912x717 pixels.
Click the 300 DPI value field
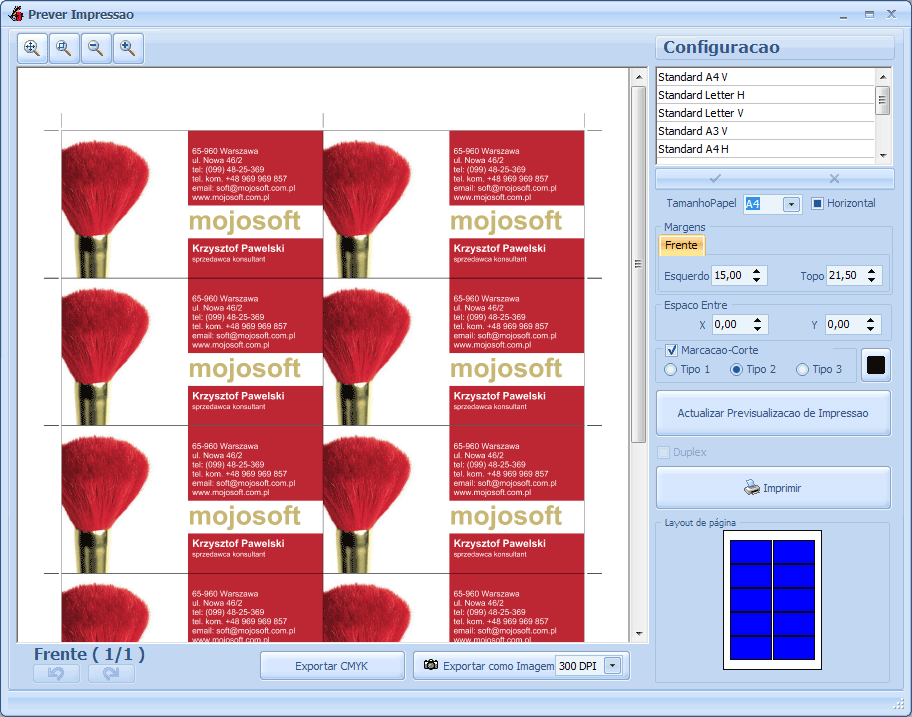pos(580,666)
